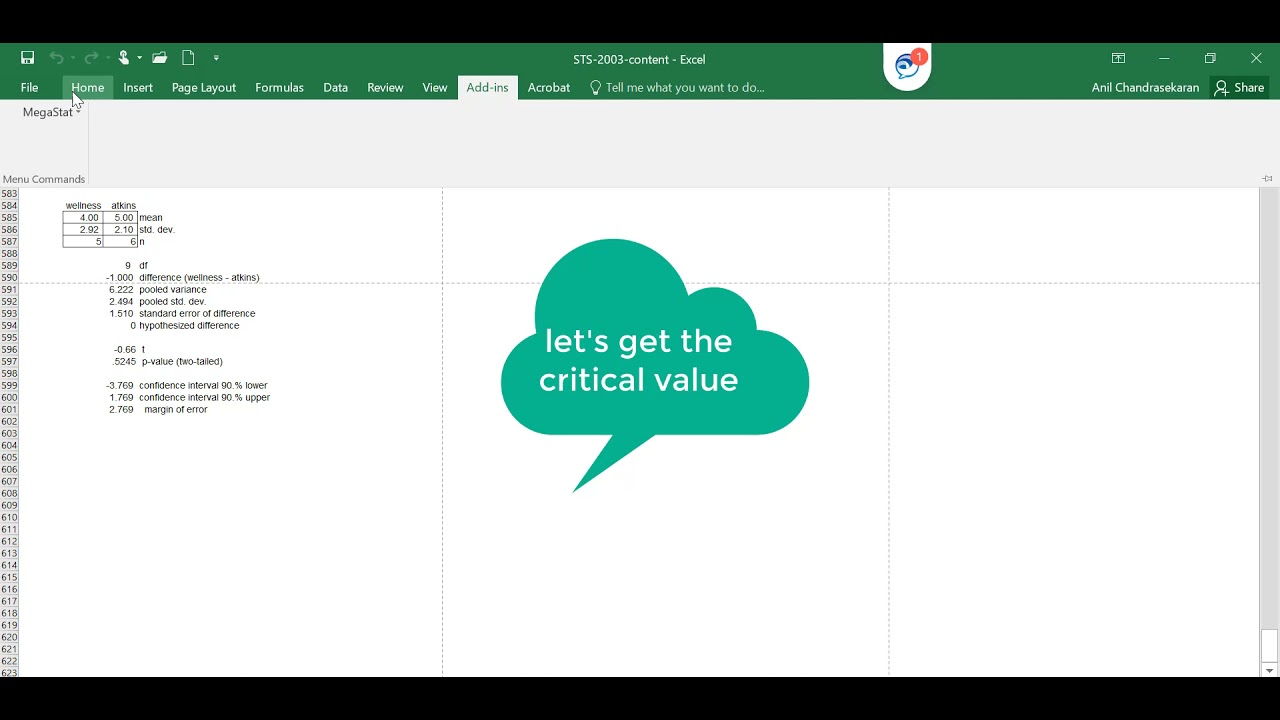Screen dimensions: 1280x720
Task: Click the df value 9
Action: 128,265
